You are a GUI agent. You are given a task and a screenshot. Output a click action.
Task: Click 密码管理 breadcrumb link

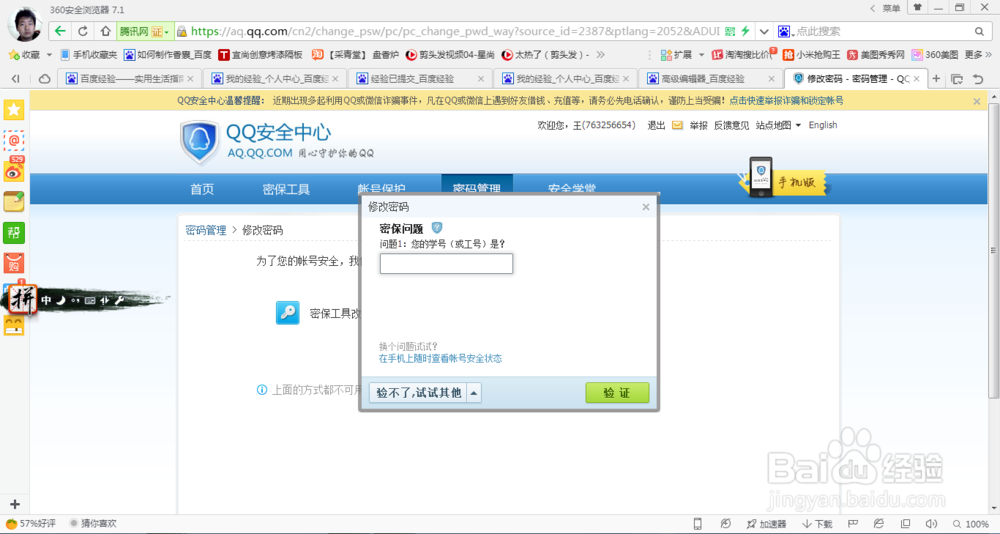(206, 230)
